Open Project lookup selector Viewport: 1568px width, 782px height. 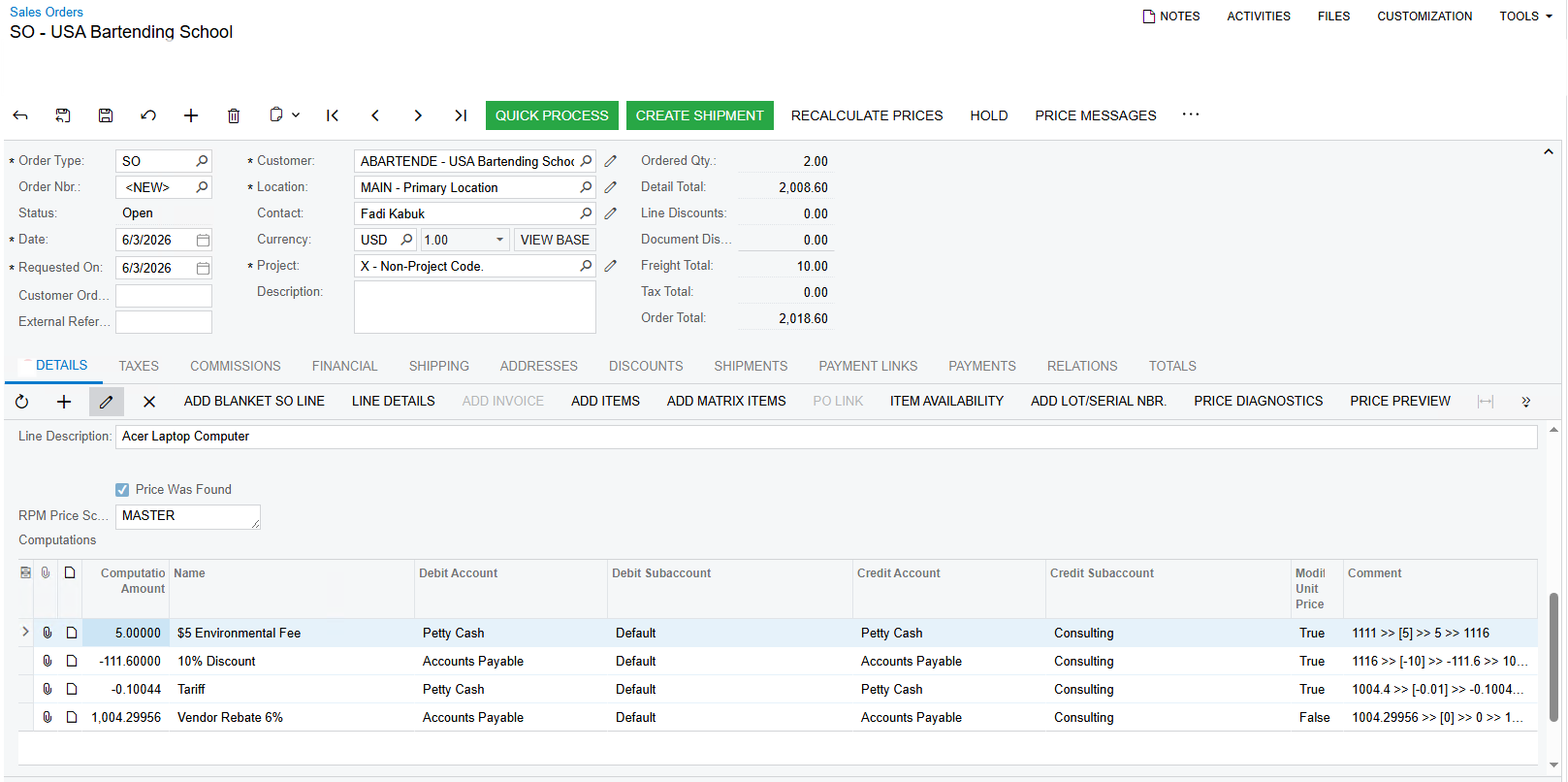coord(586,266)
